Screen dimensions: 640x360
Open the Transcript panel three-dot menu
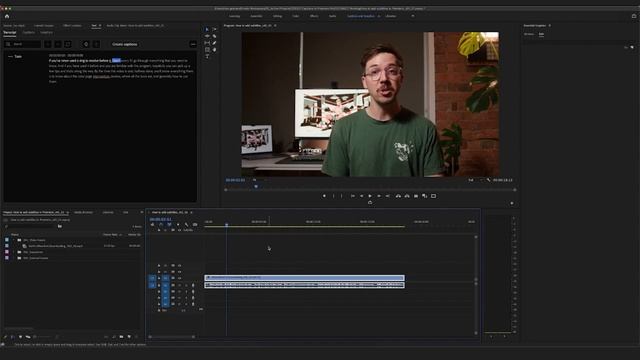pyautogui.click(x=193, y=44)
